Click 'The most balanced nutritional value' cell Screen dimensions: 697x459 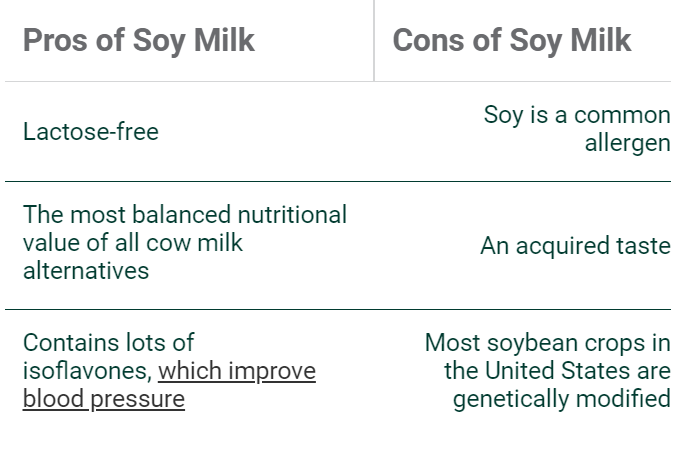184,243
